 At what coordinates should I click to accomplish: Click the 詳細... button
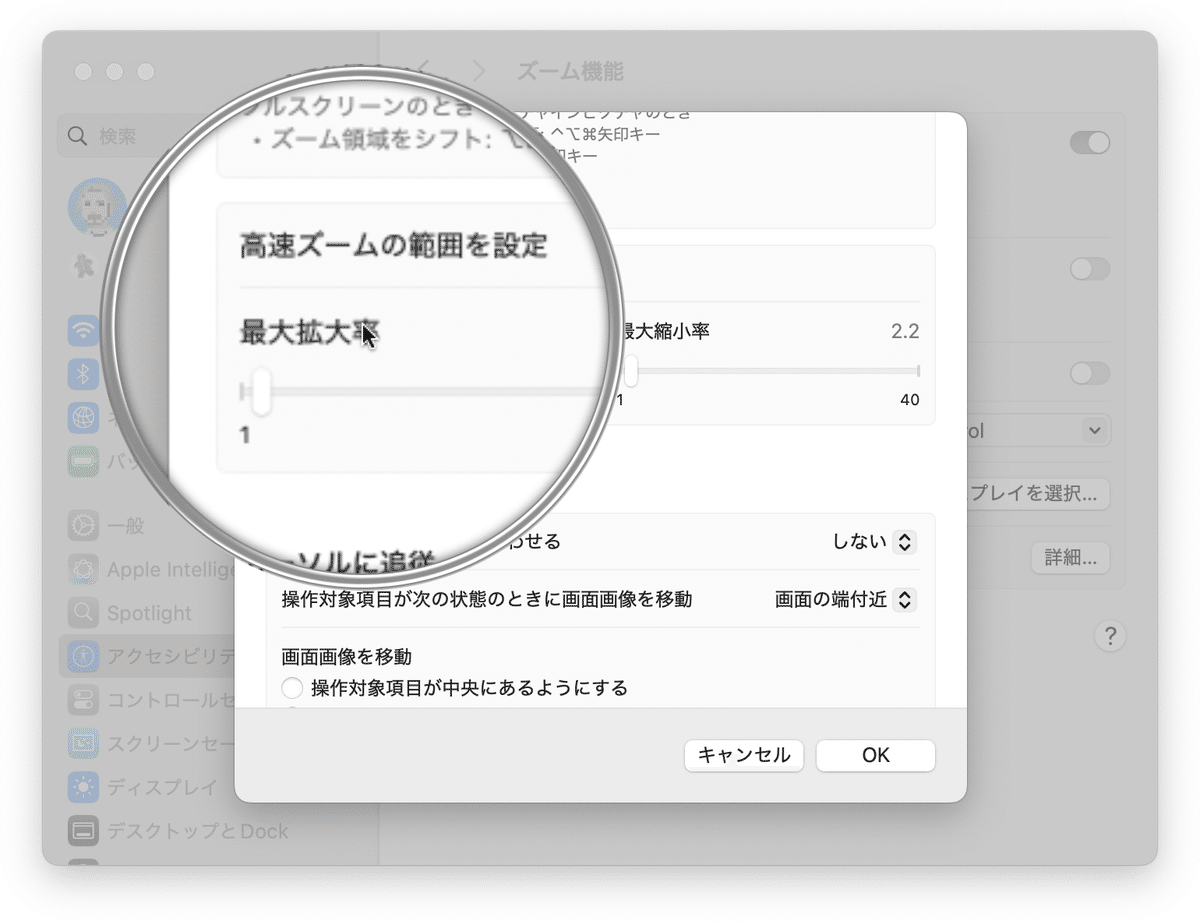pos(1070,557)
